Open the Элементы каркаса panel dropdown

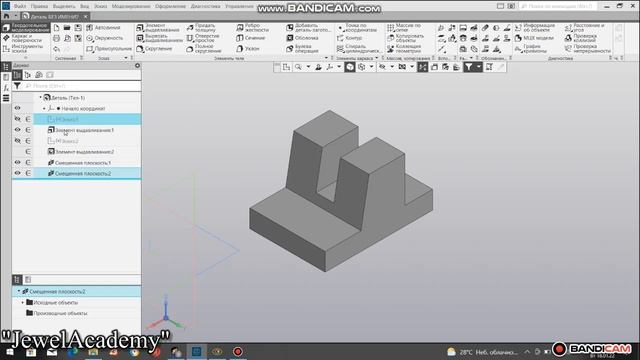[x=376, y=58]
